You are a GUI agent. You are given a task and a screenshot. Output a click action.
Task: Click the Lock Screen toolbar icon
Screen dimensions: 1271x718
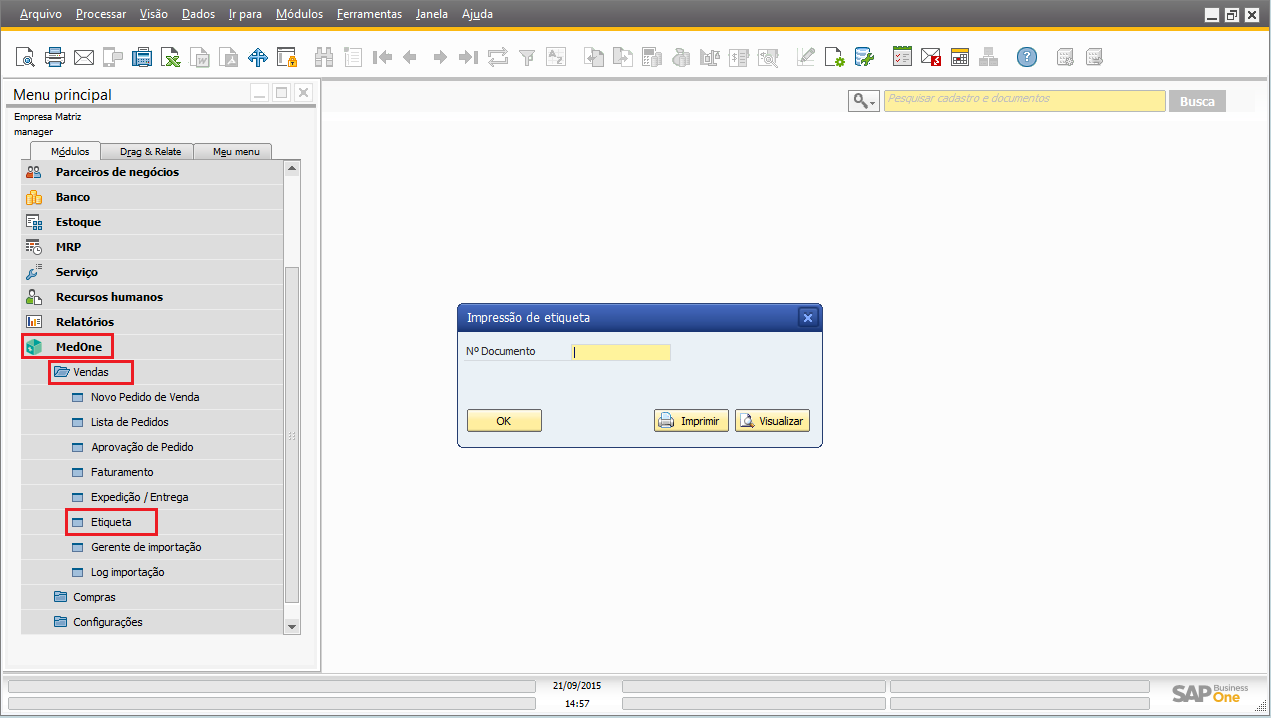287,57
